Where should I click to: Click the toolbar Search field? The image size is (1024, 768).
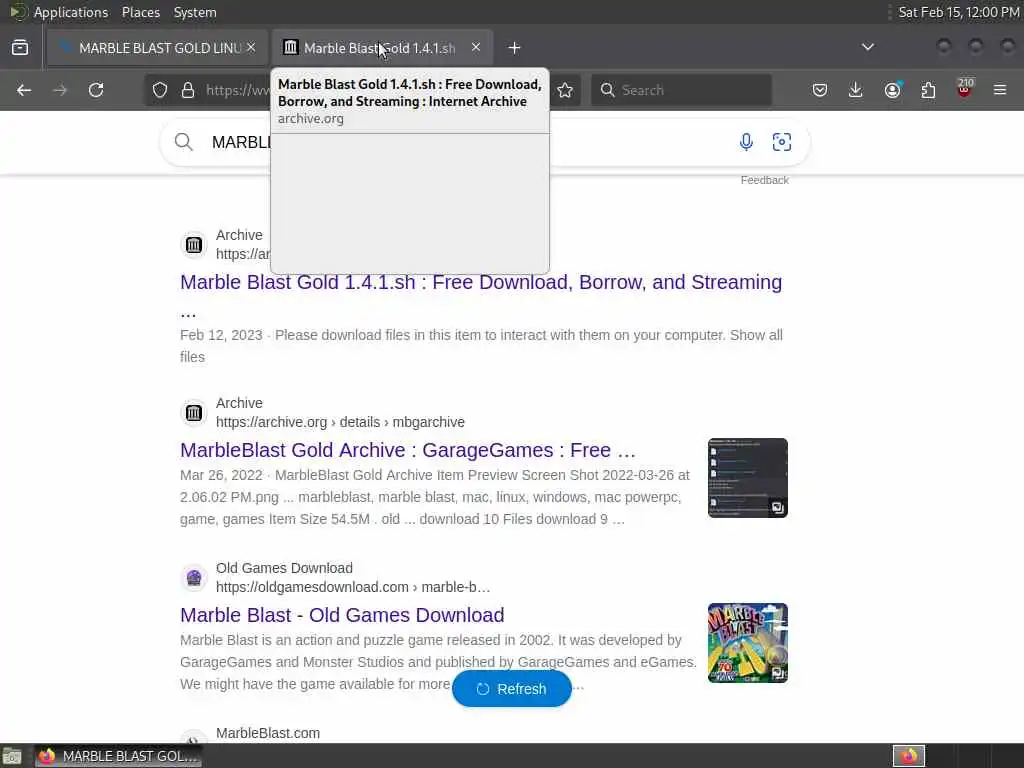coord(681,90)
